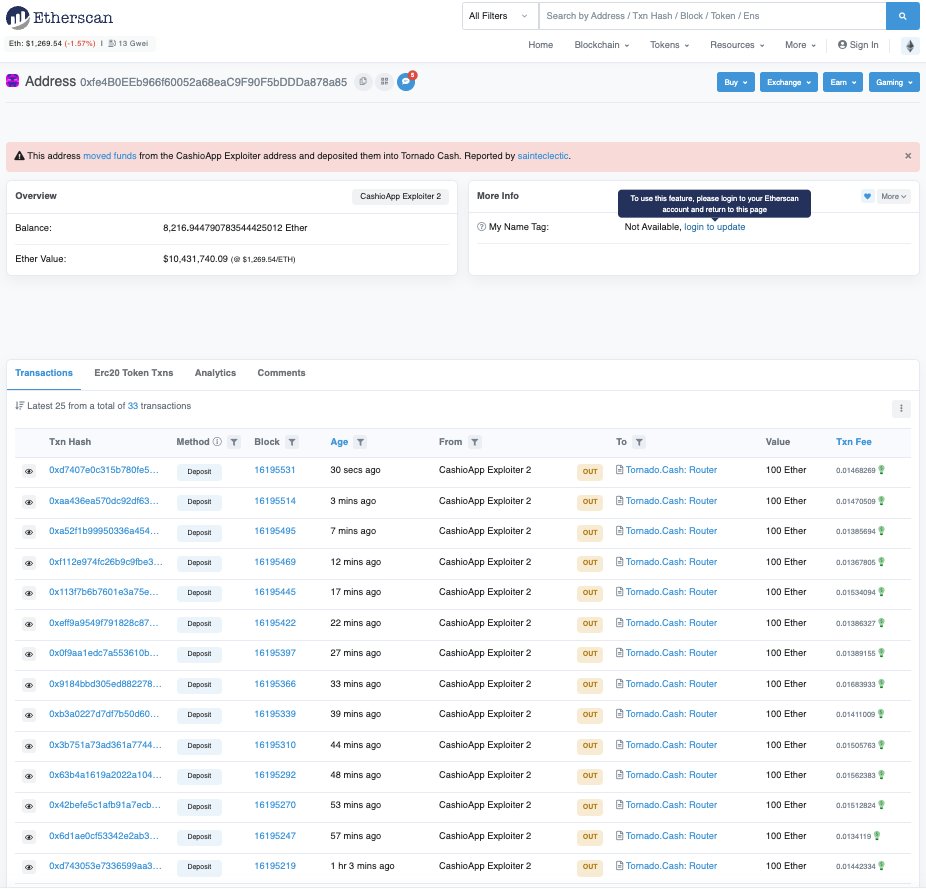Open the three-dot options above table
926x889 pixels.
tap(901, 408)
